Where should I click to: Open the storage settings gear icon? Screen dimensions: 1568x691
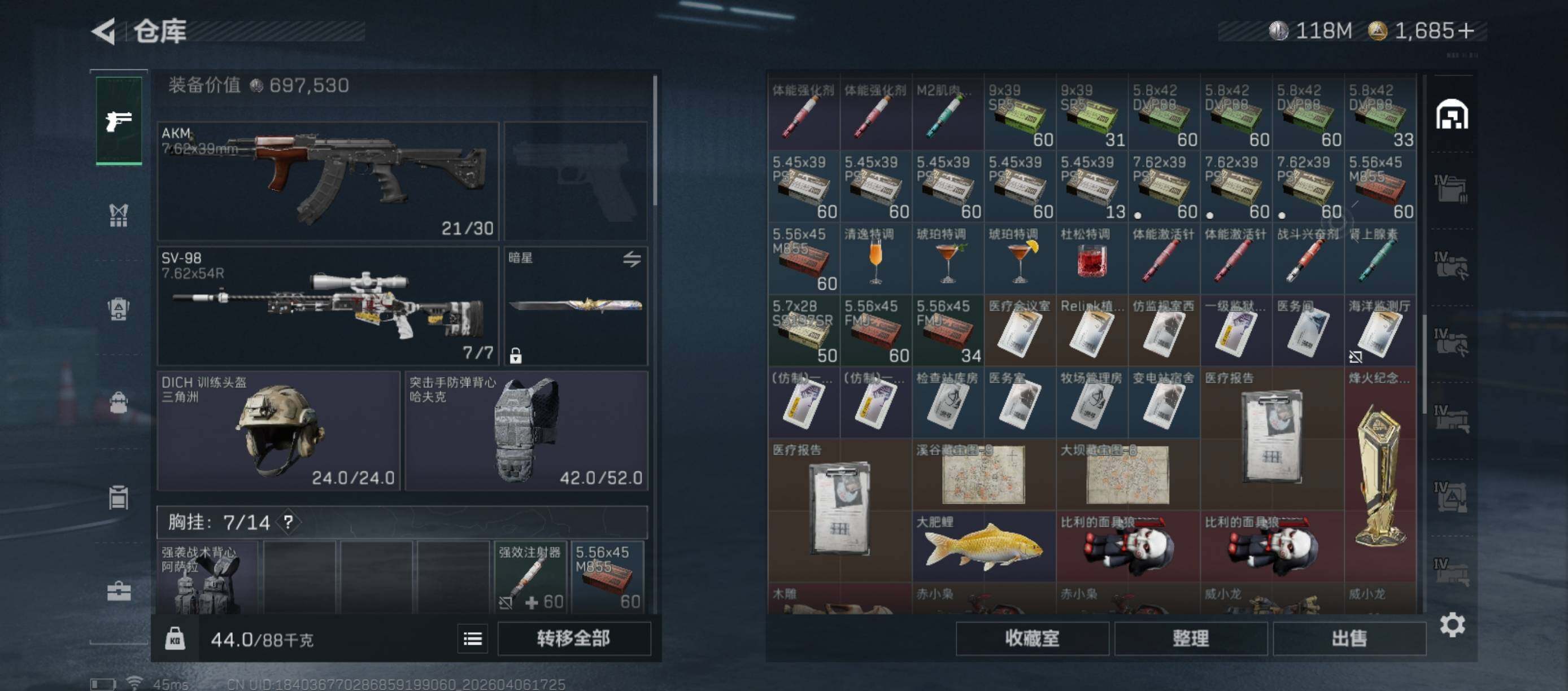pos(1452,625)
